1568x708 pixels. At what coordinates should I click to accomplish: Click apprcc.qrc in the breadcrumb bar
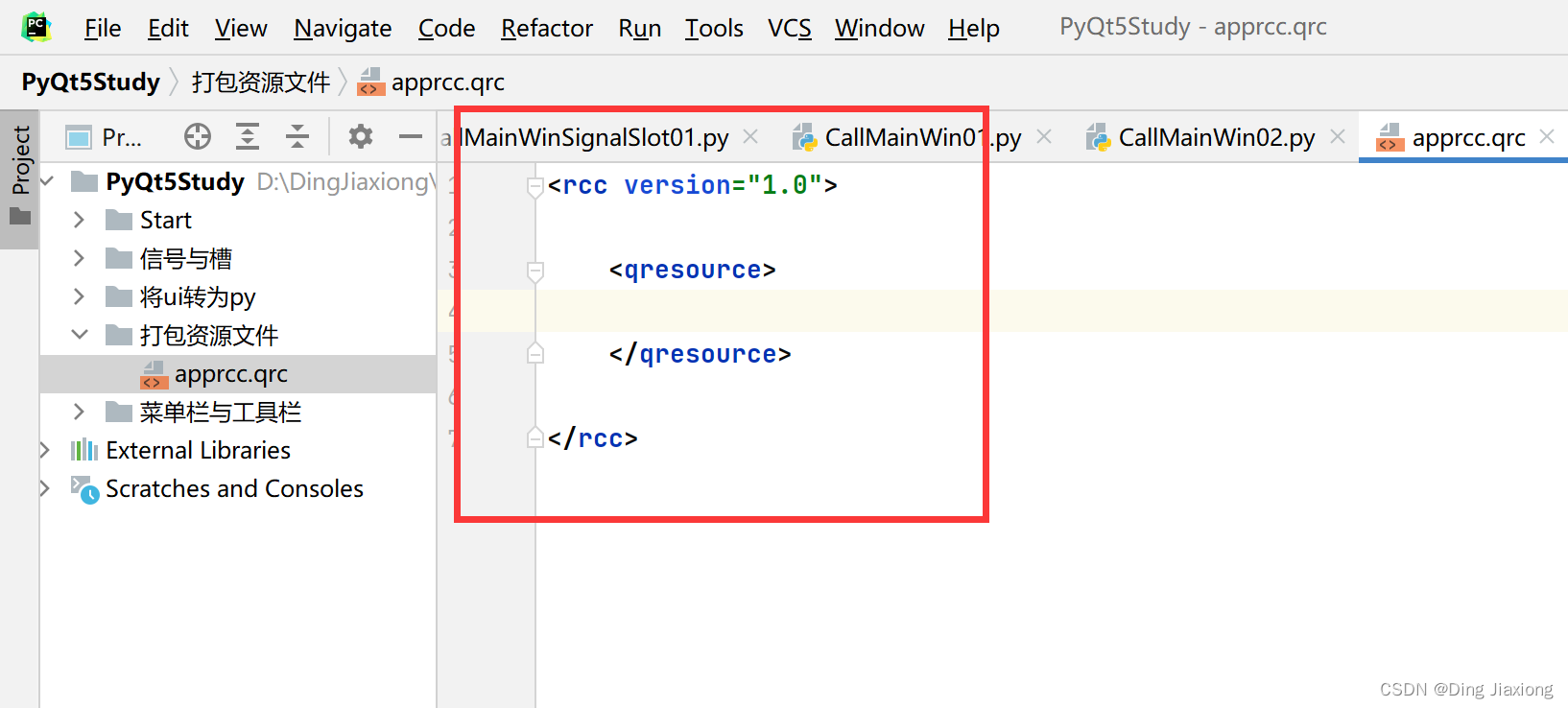tap(431, 83)
